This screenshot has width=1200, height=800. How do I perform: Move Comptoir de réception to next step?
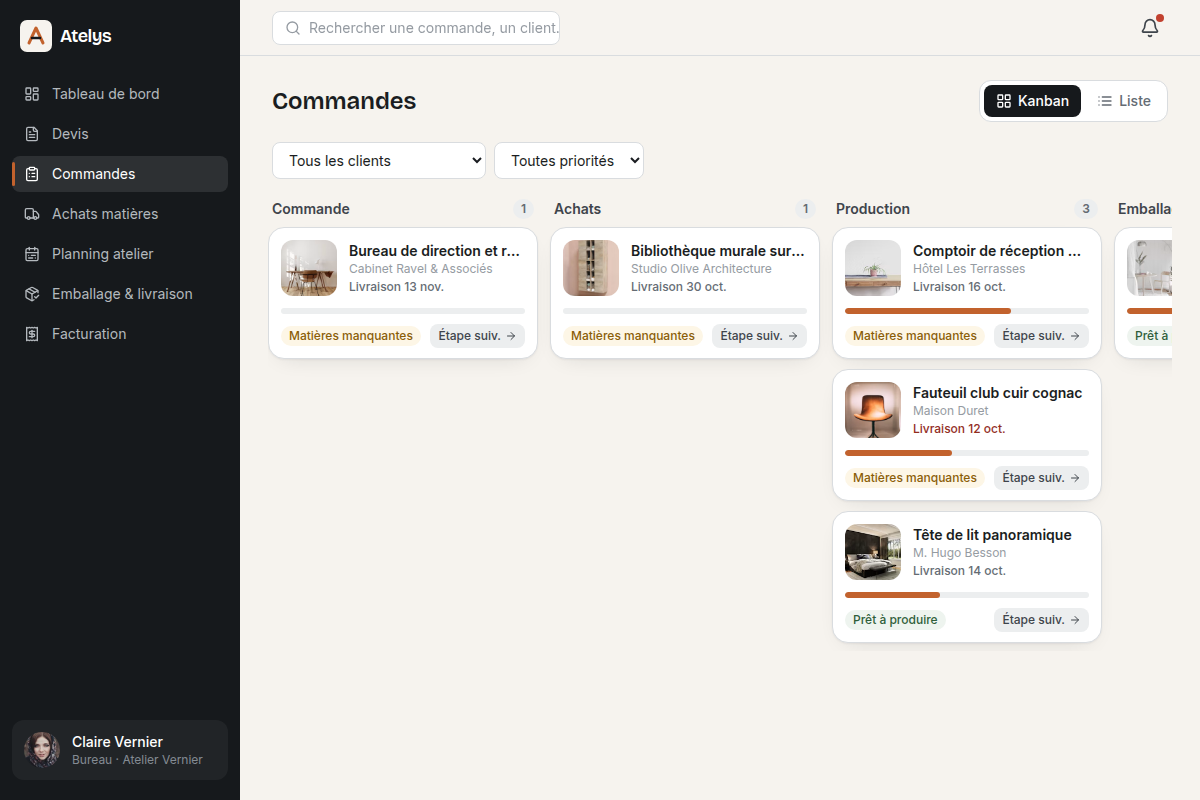(1041, 336)
